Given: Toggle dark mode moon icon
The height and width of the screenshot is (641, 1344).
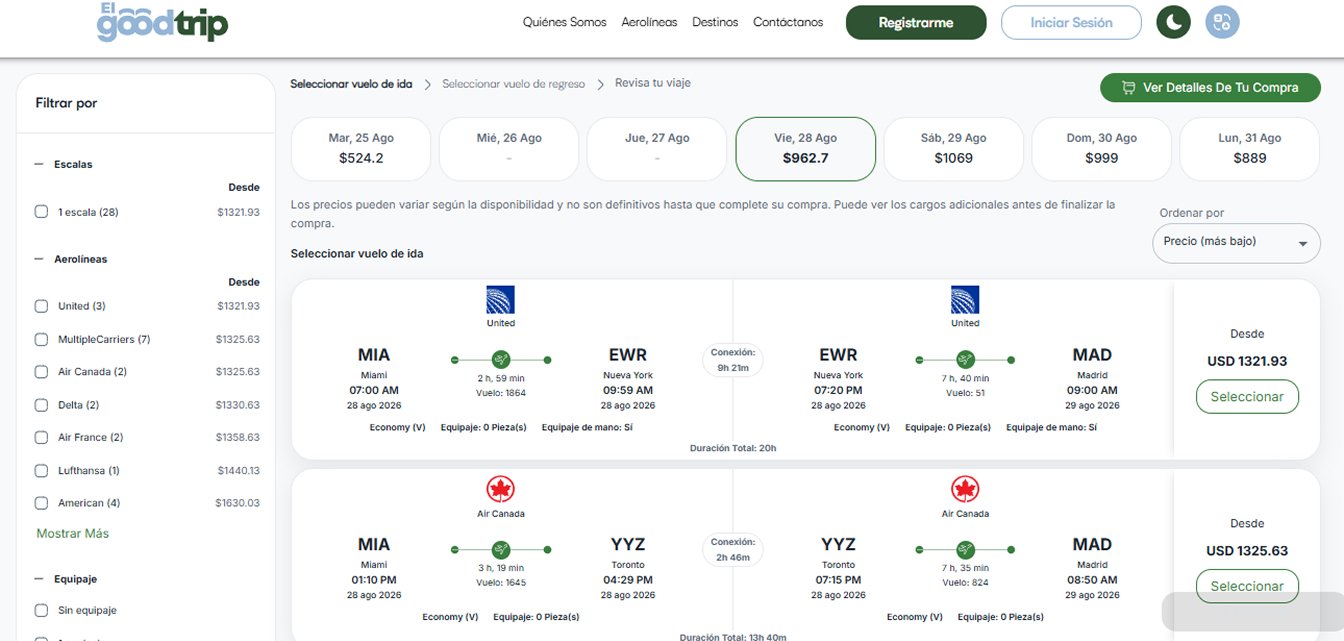Looking at the screenshot, I should click(x=1173, y=22).
